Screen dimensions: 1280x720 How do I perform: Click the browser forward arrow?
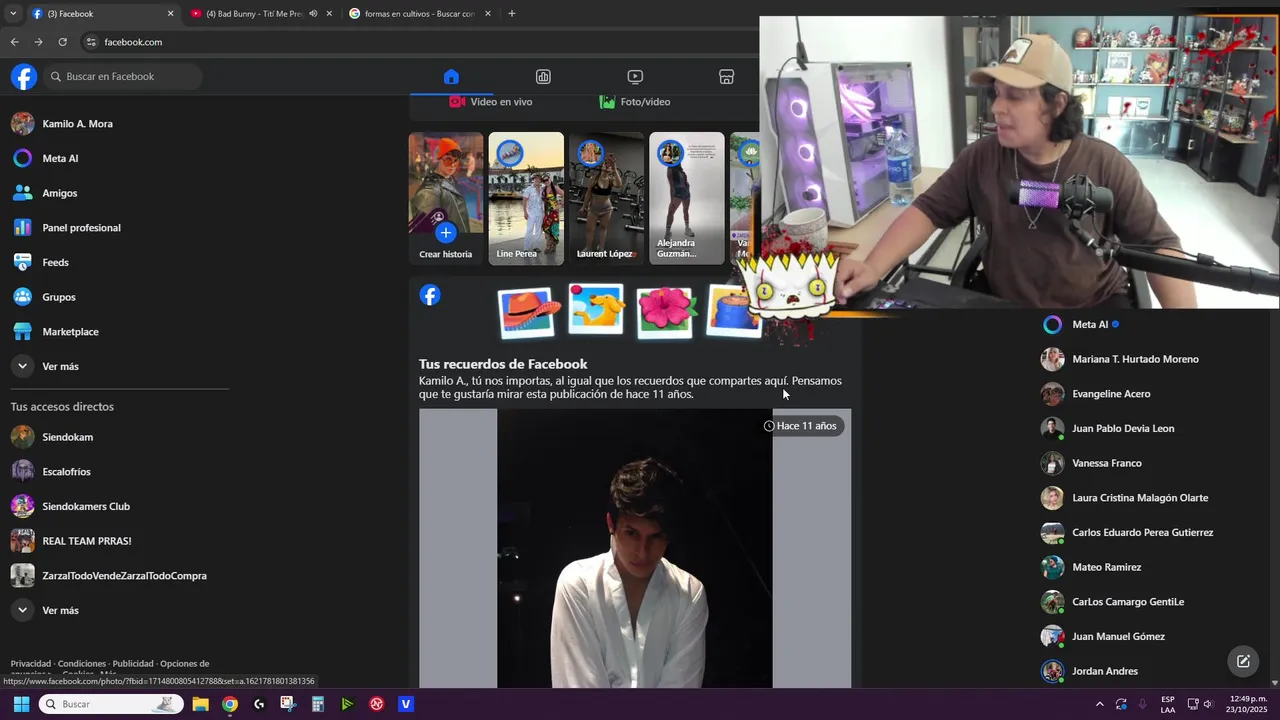point(38,42)
